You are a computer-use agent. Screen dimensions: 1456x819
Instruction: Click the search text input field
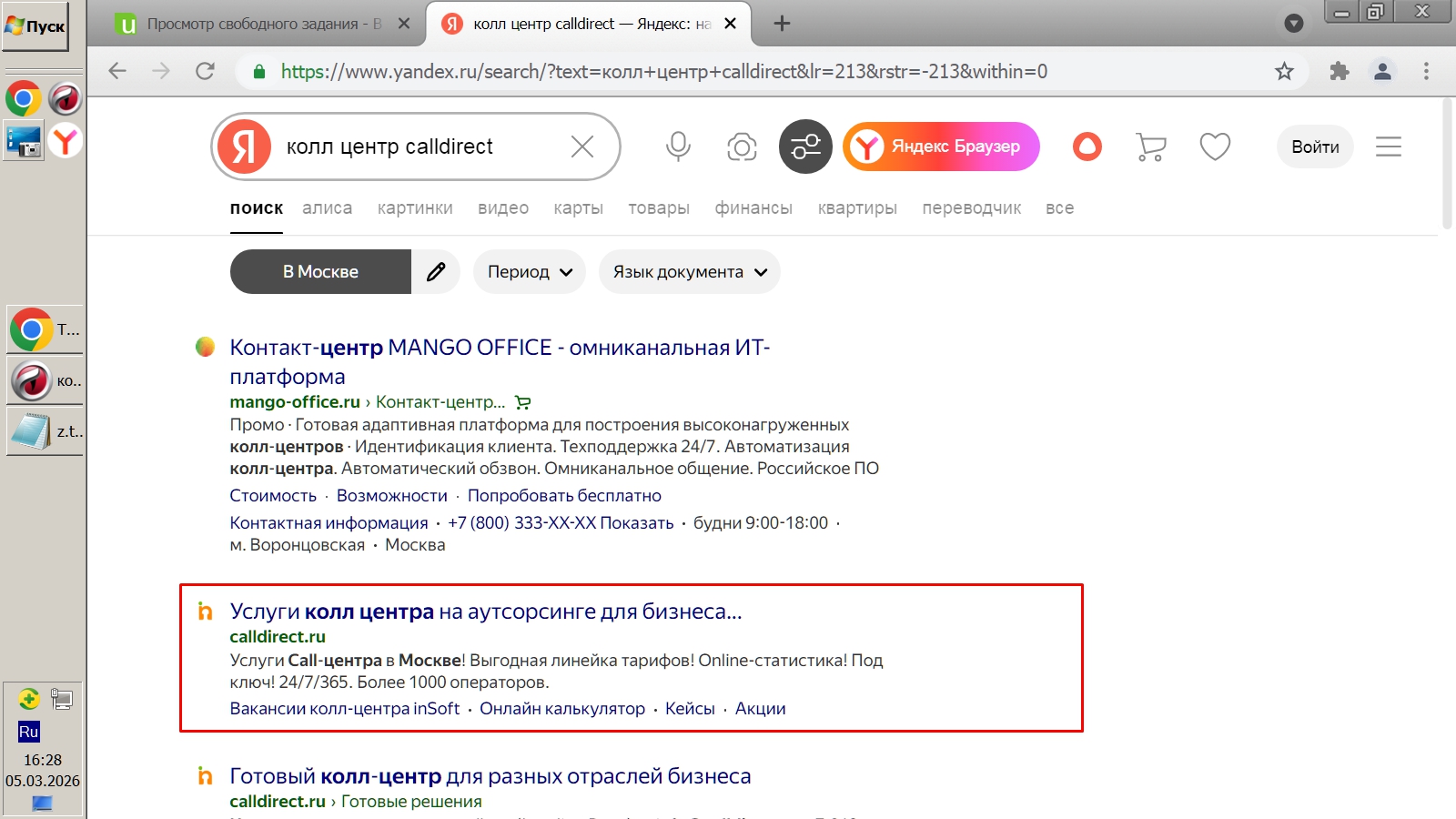pos(419,147)
